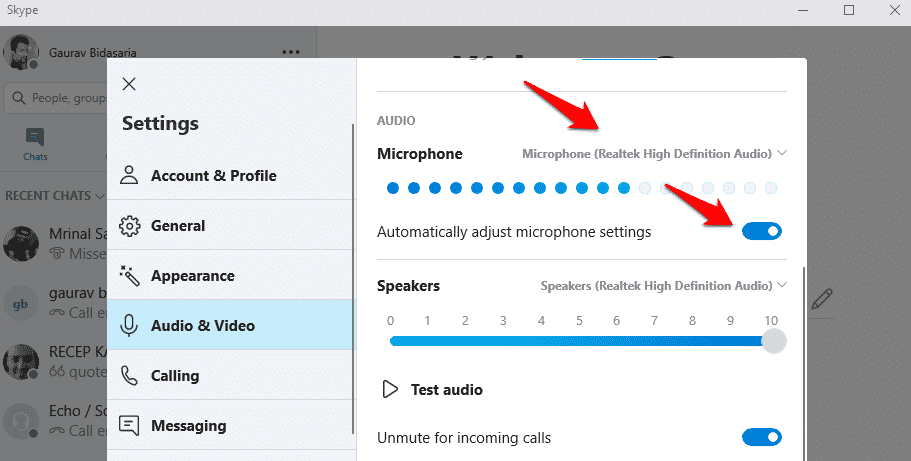Open General settings section
This screenshot has width=911, height=461.
coord(231,226)
